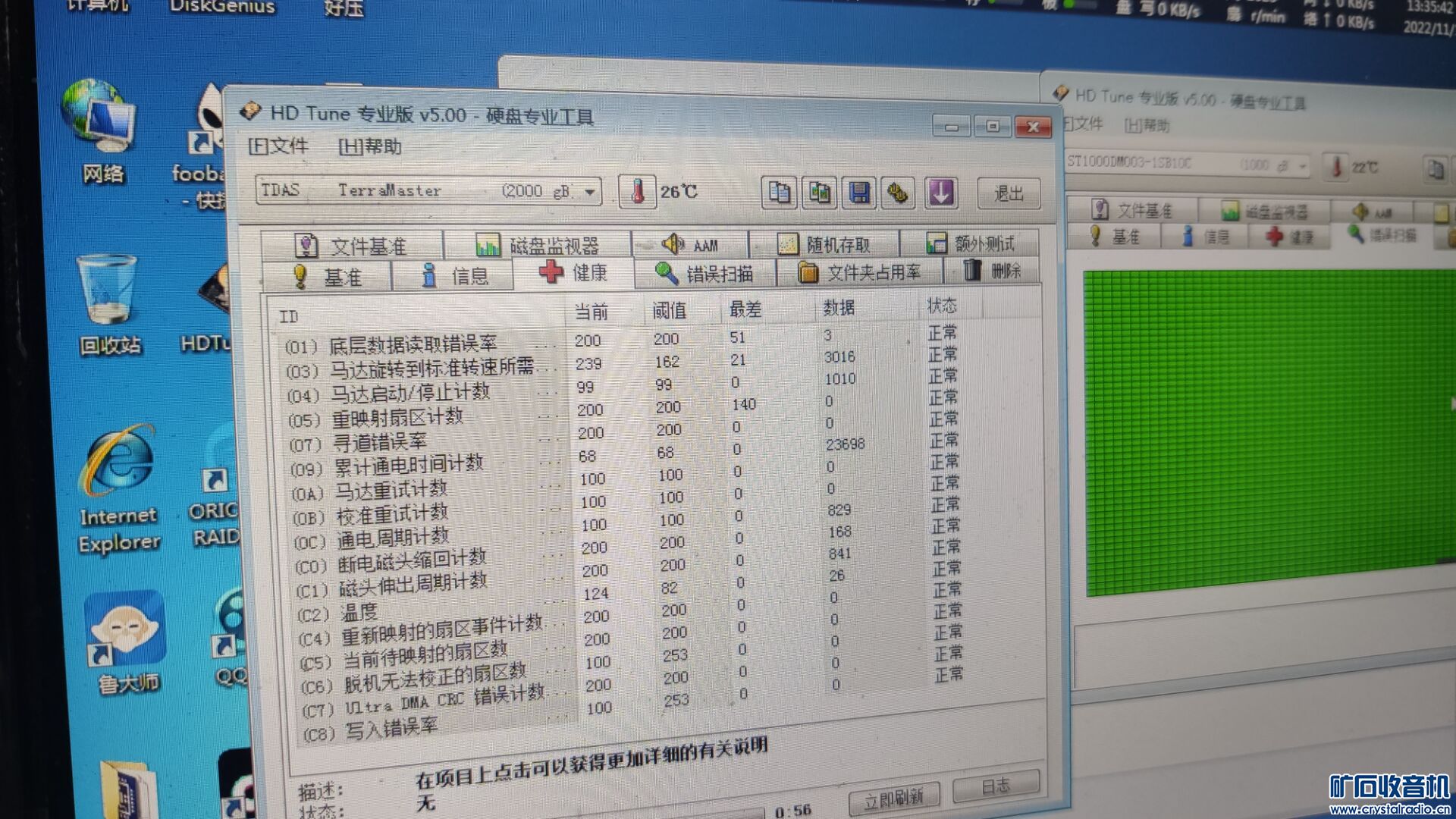Close the front HD Tune window

pos(1033,127)
